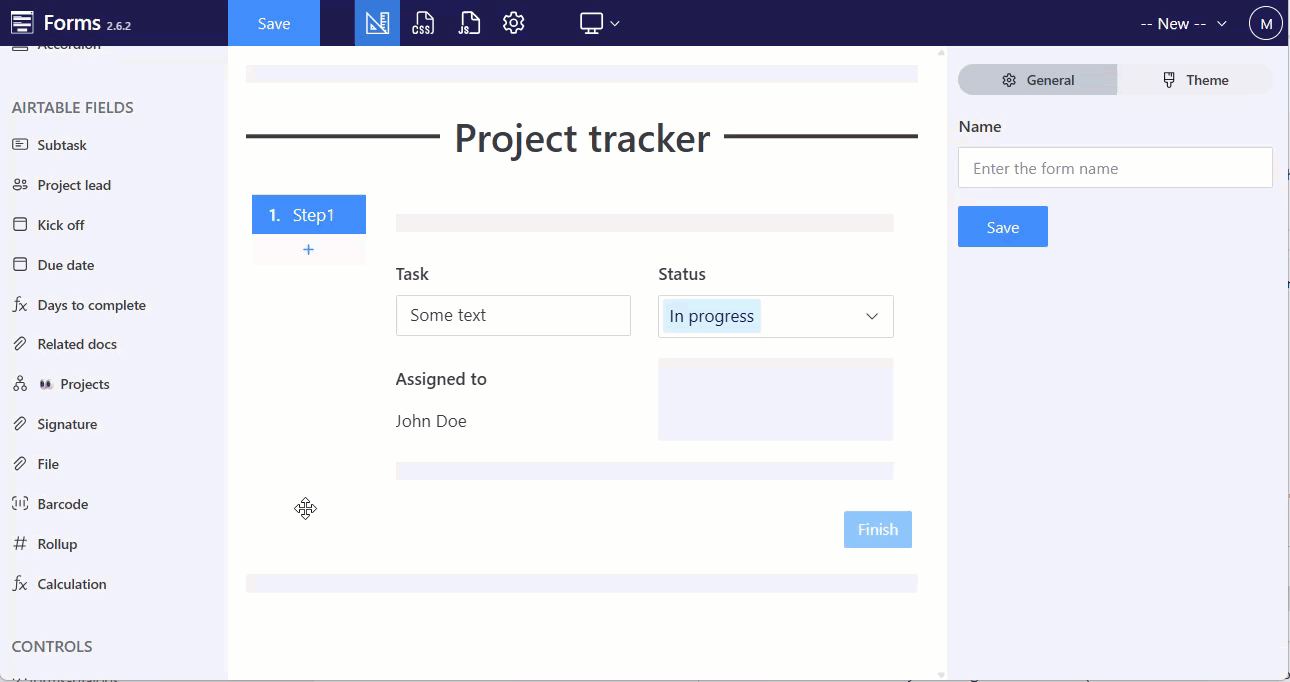Screen dimensions: 1290x682
Task: Select the Step1 wizard step
Action: (x=309, y=215)
